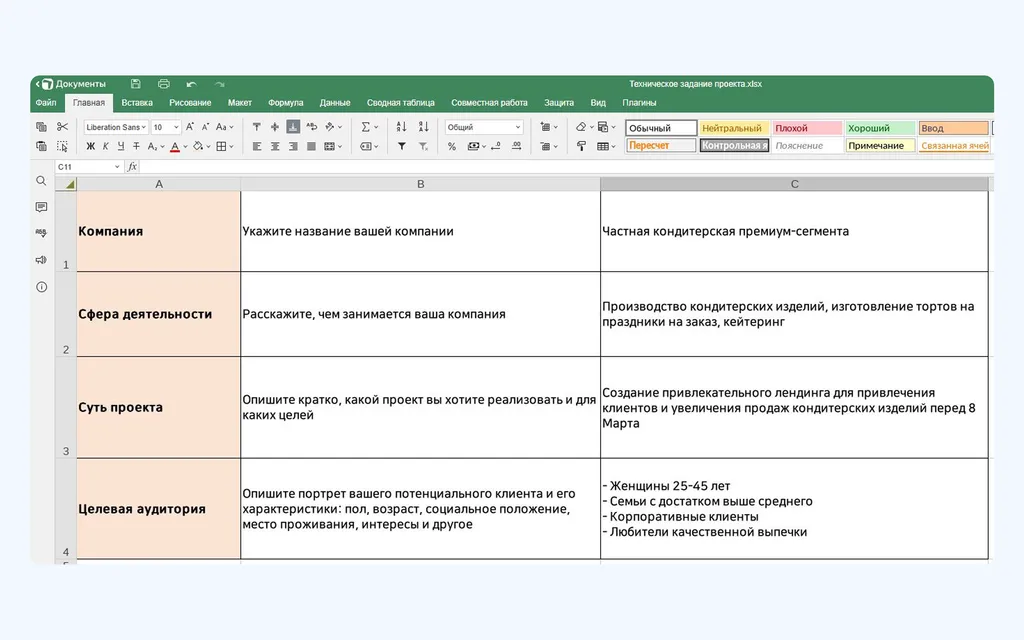This screenshot has width=1024, height=640.
Task: Cut the selection with the scissors icon
Action: [62, 127]
